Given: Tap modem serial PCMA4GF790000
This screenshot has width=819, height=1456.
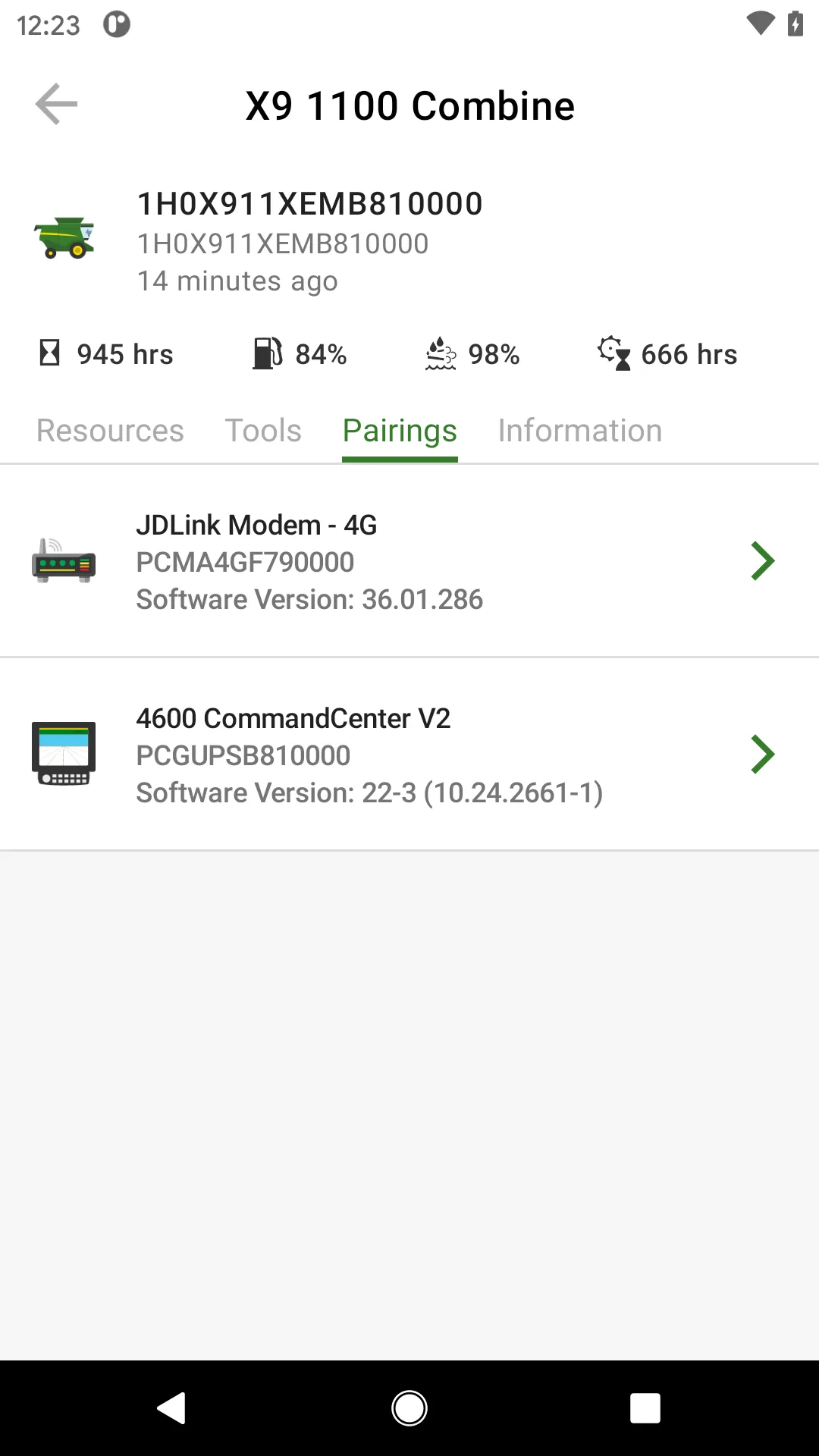Looking at the screenshot, I should (245, 562).
